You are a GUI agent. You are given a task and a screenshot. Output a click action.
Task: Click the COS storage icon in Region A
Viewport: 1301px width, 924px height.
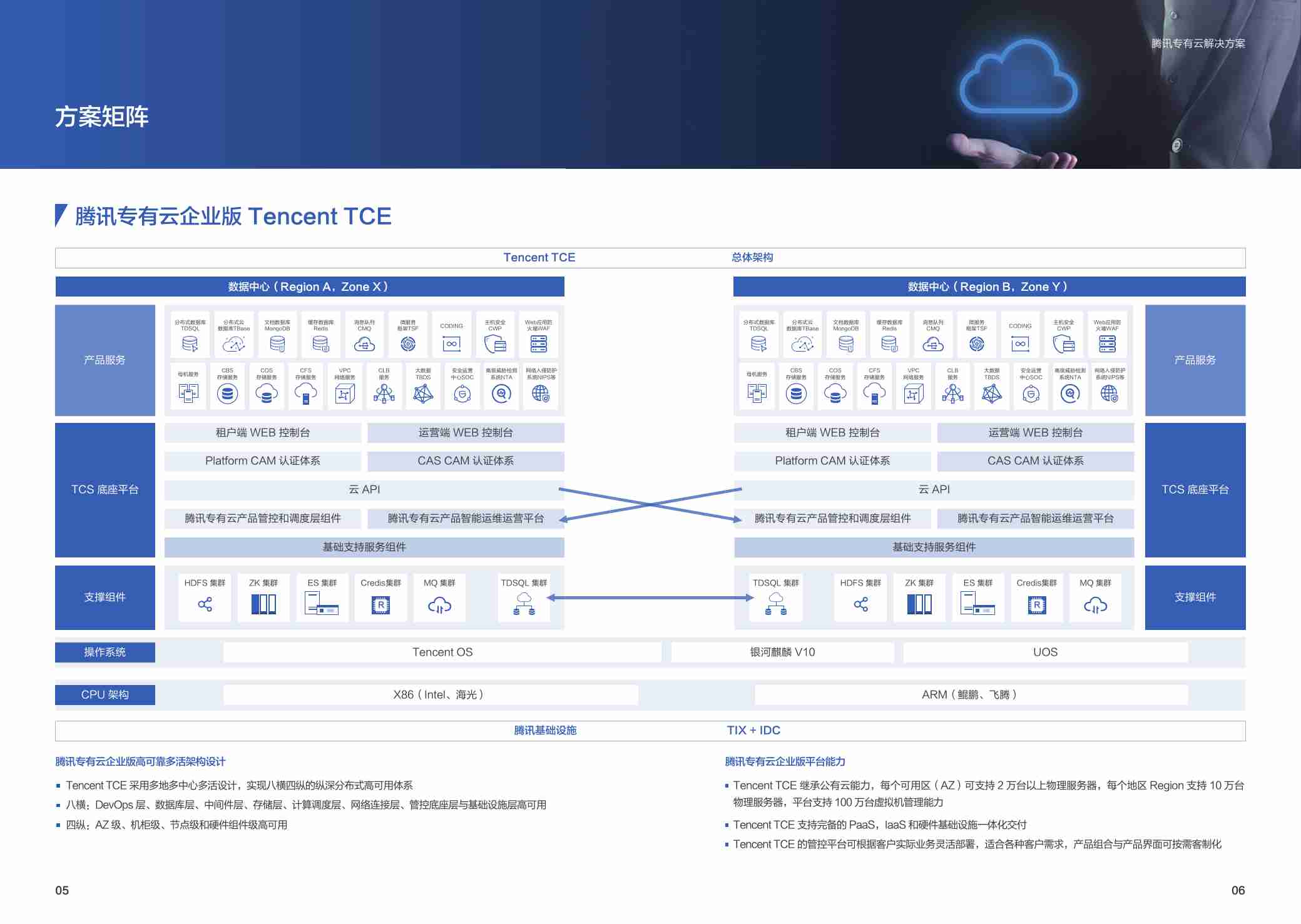coord(267,393)
